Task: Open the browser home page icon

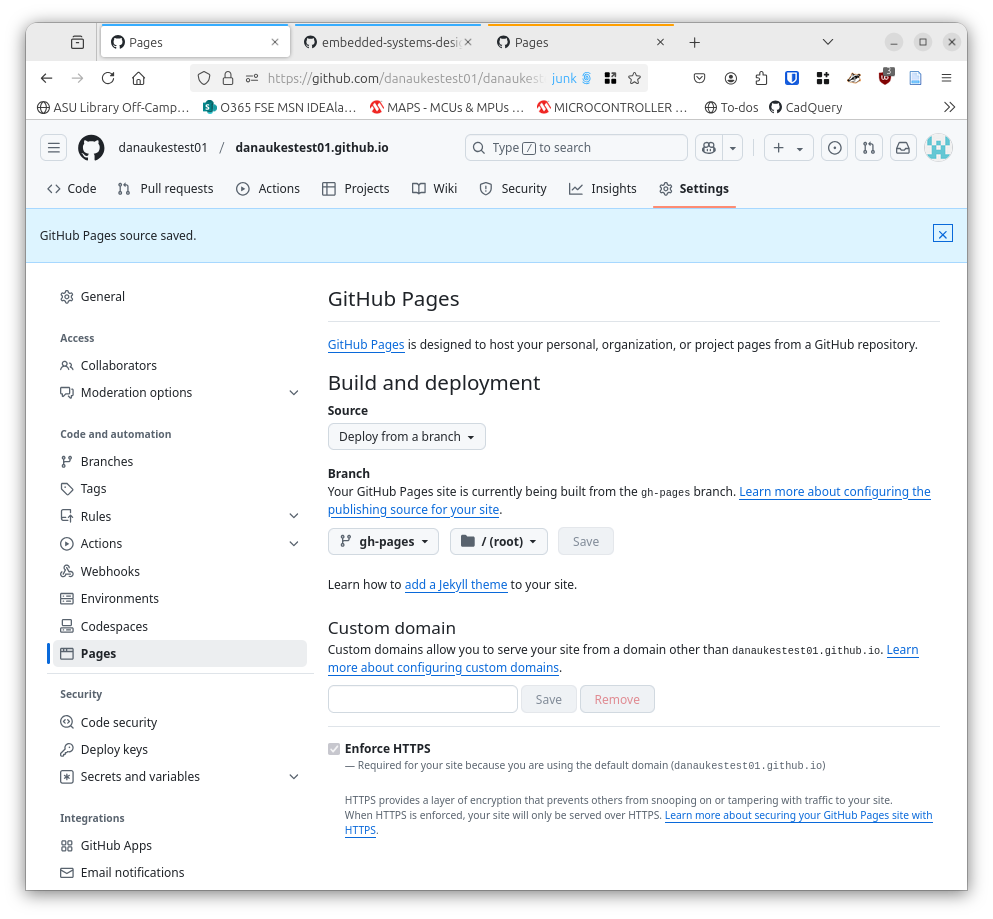Action: pyautogui.click(x=139, y=78)
